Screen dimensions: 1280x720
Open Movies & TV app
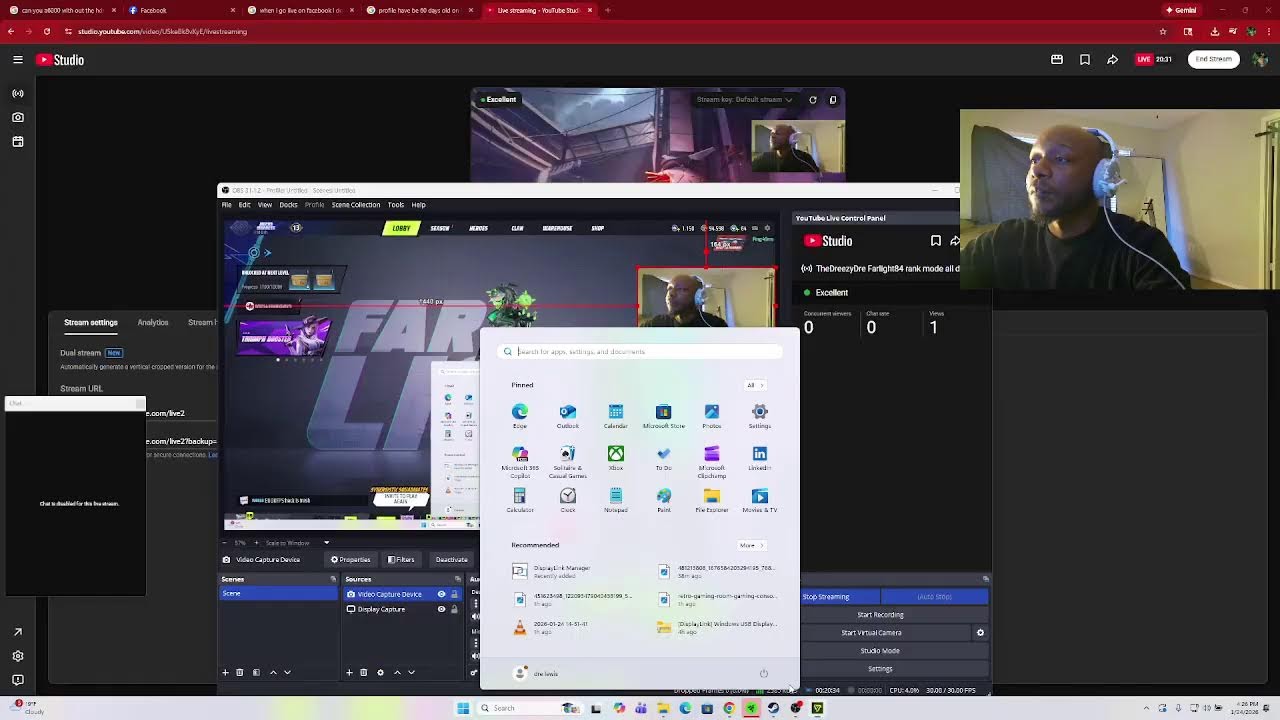pos(760,500)
